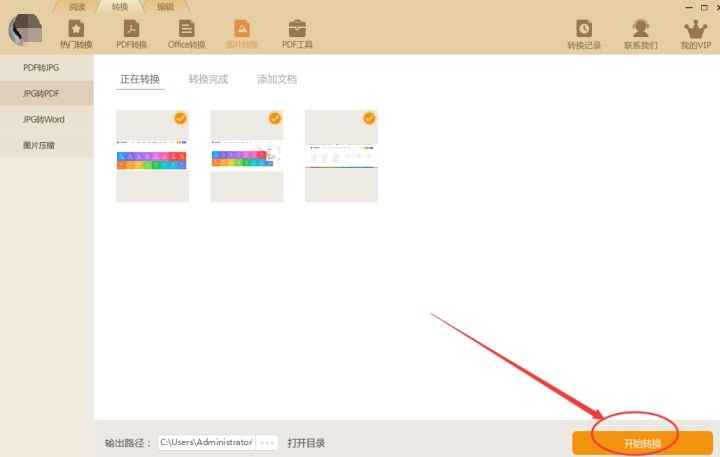Screen dimensions: 720x457
Task: Select the PDF转换 toolbar icon
Action: pos(131,34)
